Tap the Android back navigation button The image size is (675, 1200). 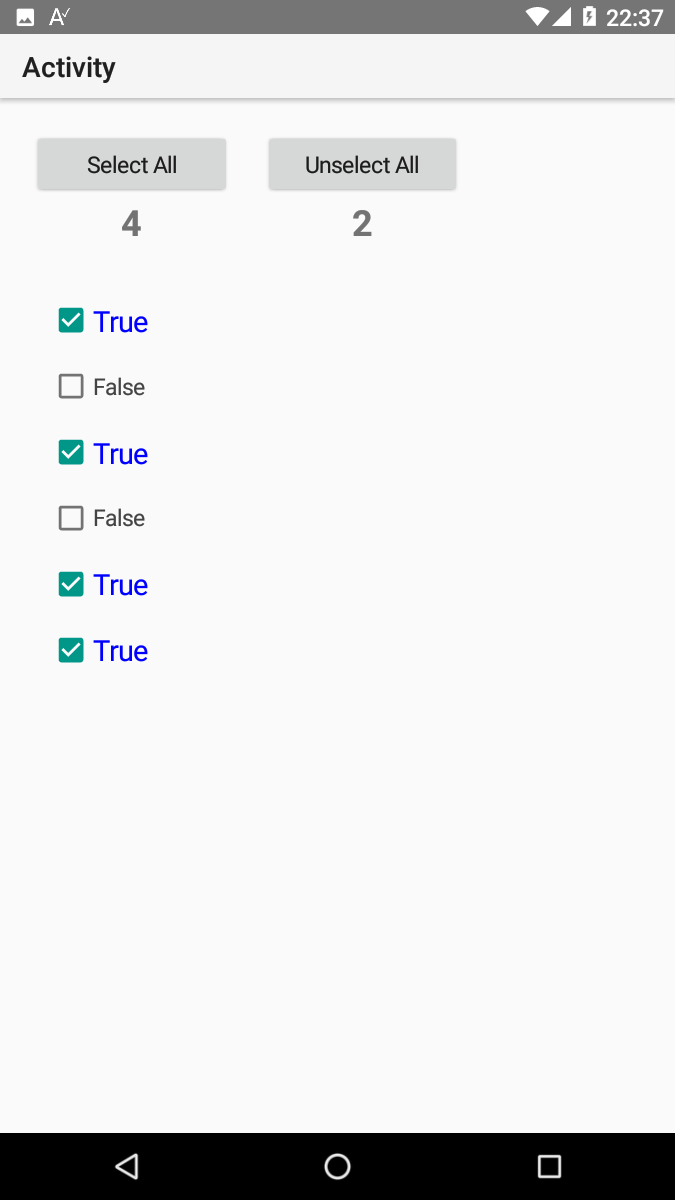(x=126, y=1166)
